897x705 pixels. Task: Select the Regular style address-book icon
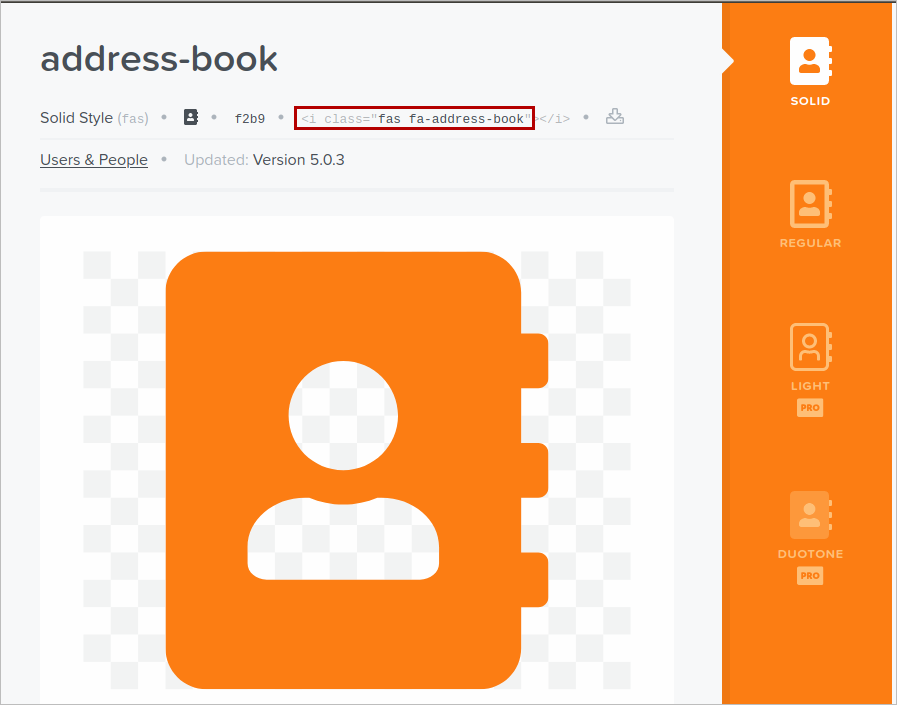(x=809, y=203)
